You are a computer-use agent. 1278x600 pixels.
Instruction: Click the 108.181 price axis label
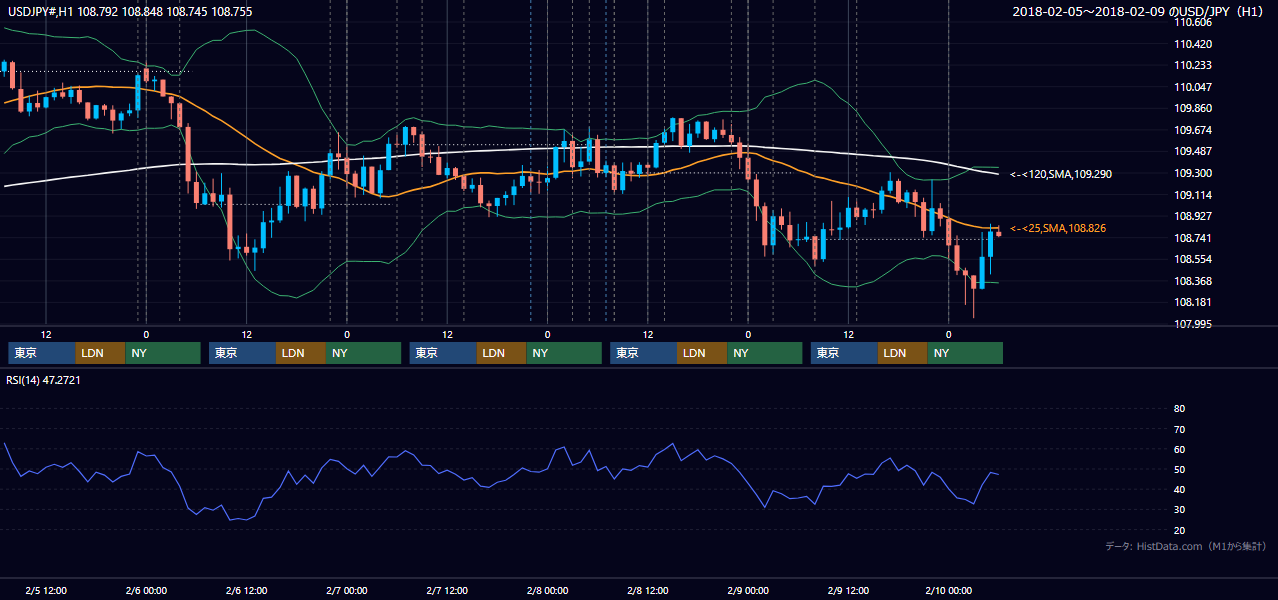pyautogui.click(x=1194, y=302)
